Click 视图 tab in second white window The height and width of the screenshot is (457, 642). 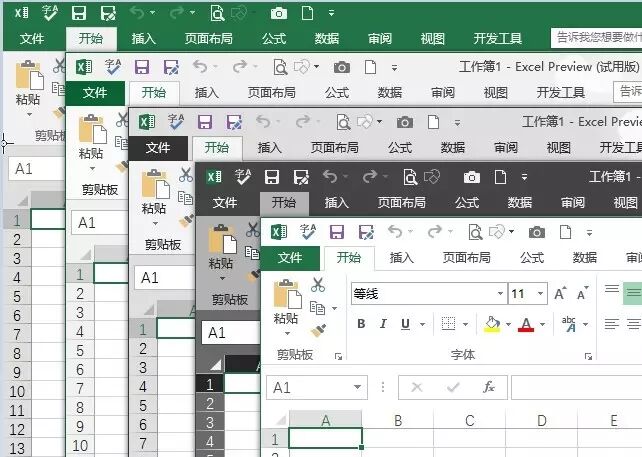click(x=495, y=93)
